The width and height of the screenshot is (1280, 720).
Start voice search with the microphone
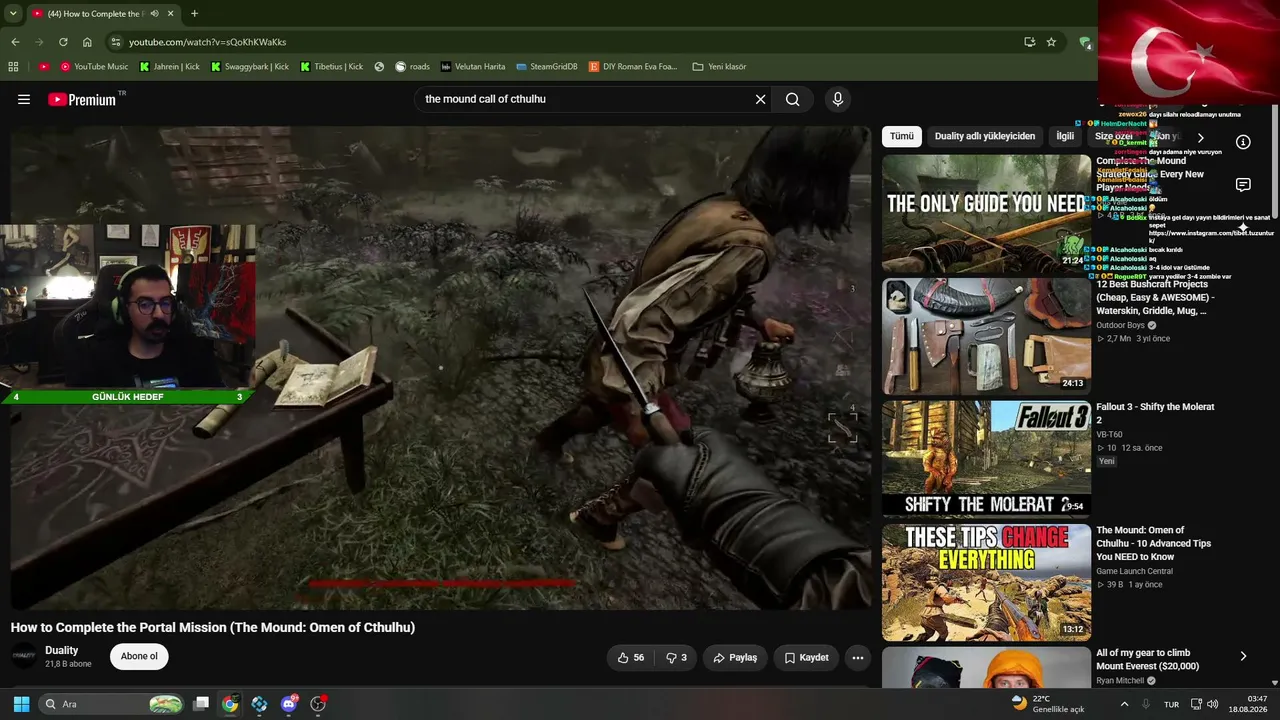pos(838,99)
